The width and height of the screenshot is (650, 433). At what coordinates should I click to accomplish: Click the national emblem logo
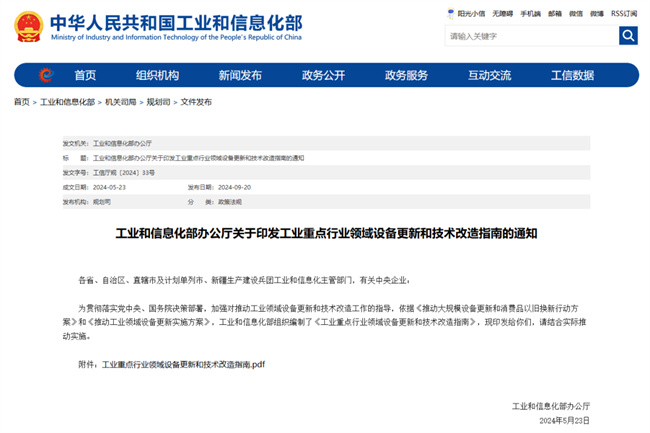click(29, 27)
